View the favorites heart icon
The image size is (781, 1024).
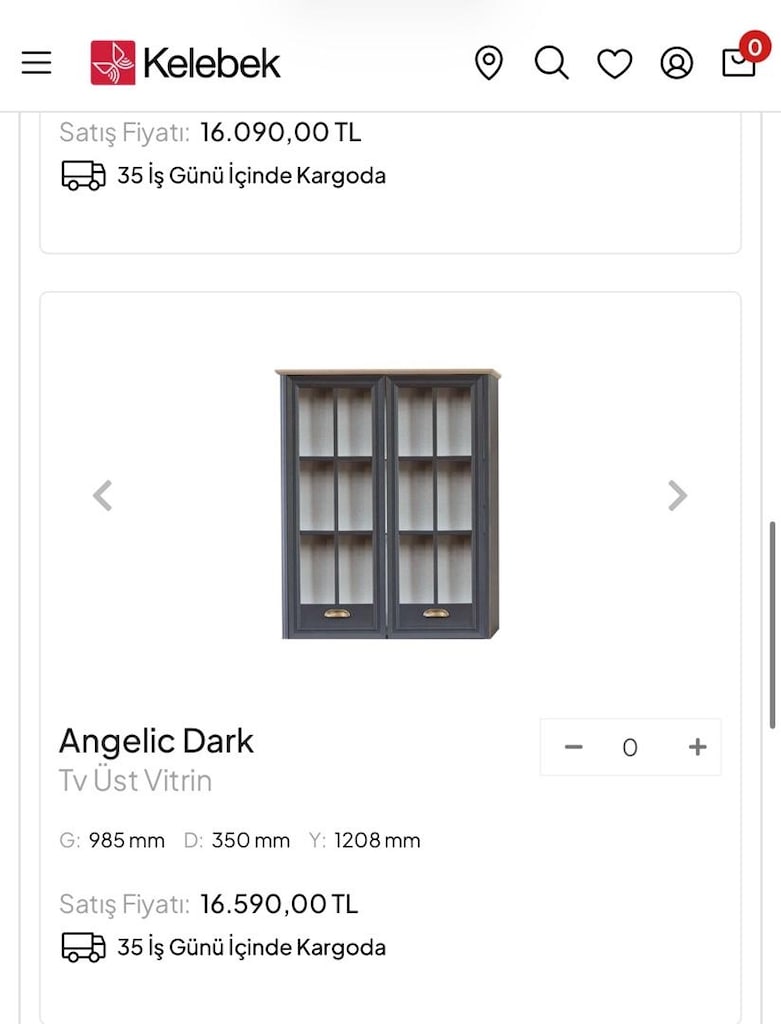tap(614, 64)
